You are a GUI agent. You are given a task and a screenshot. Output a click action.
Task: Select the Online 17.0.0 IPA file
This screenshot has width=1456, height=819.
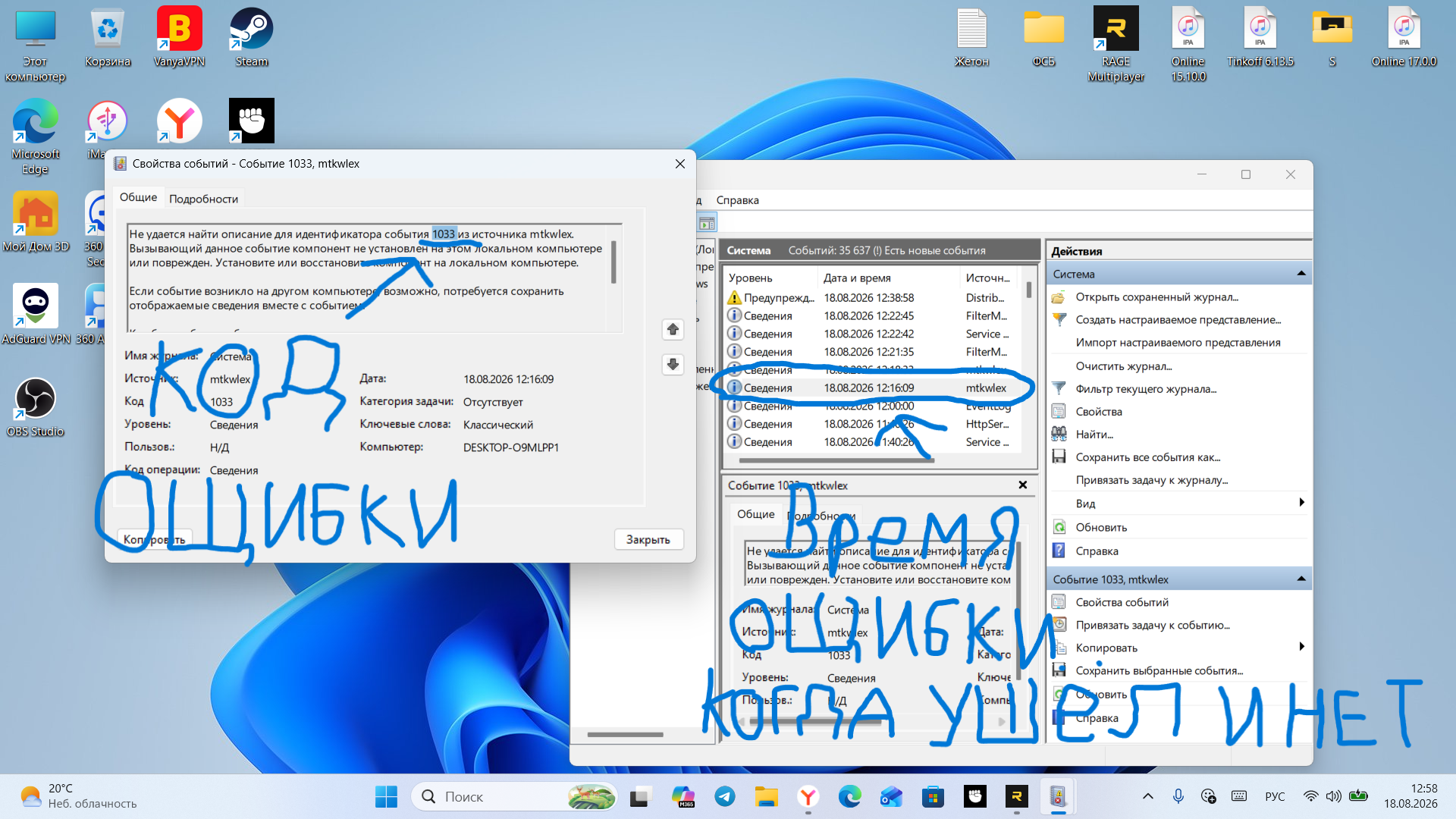click(x=1404, y=37)
